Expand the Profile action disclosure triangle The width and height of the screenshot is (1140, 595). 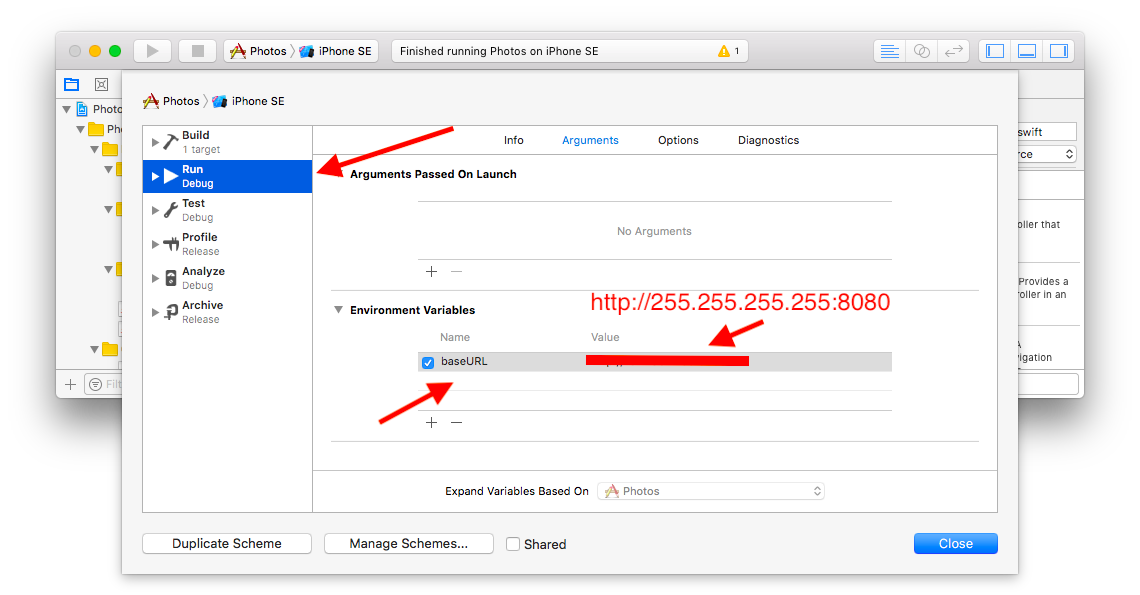coord(155,244)
